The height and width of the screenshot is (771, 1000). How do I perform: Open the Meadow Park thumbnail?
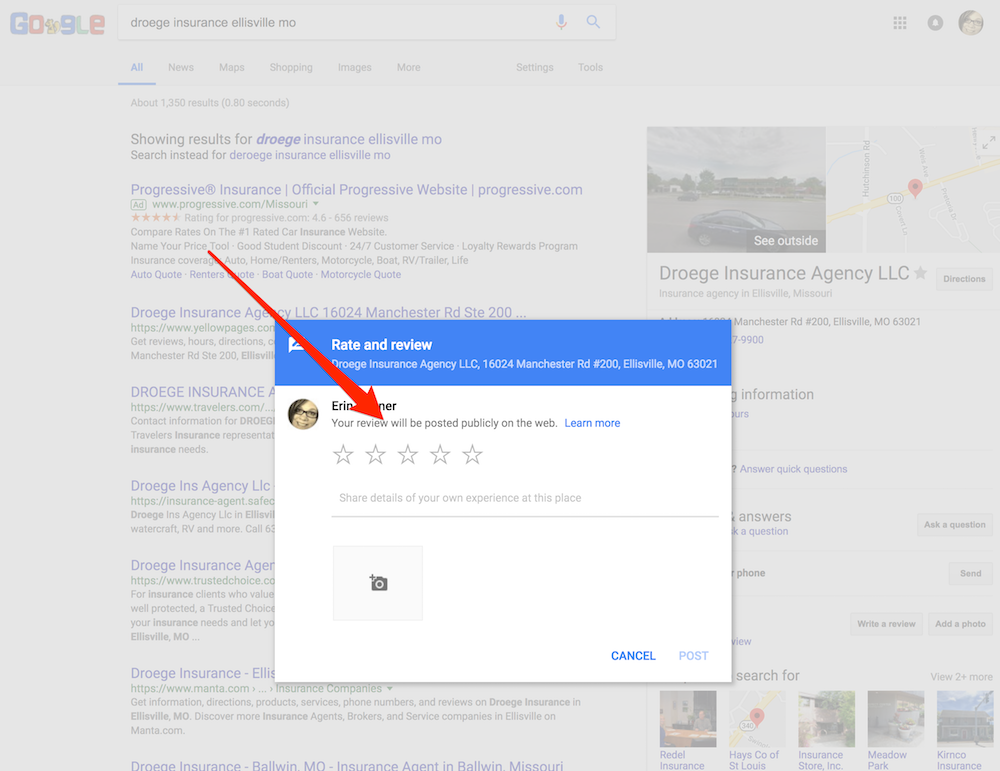[896, 719]
